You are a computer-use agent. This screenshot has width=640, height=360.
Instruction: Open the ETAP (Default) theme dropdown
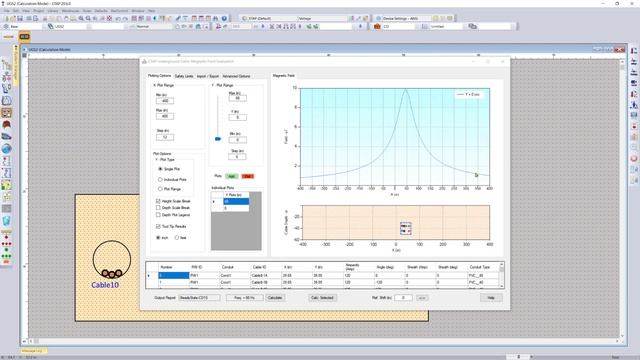pyautogui.click(x=270, y=18)
